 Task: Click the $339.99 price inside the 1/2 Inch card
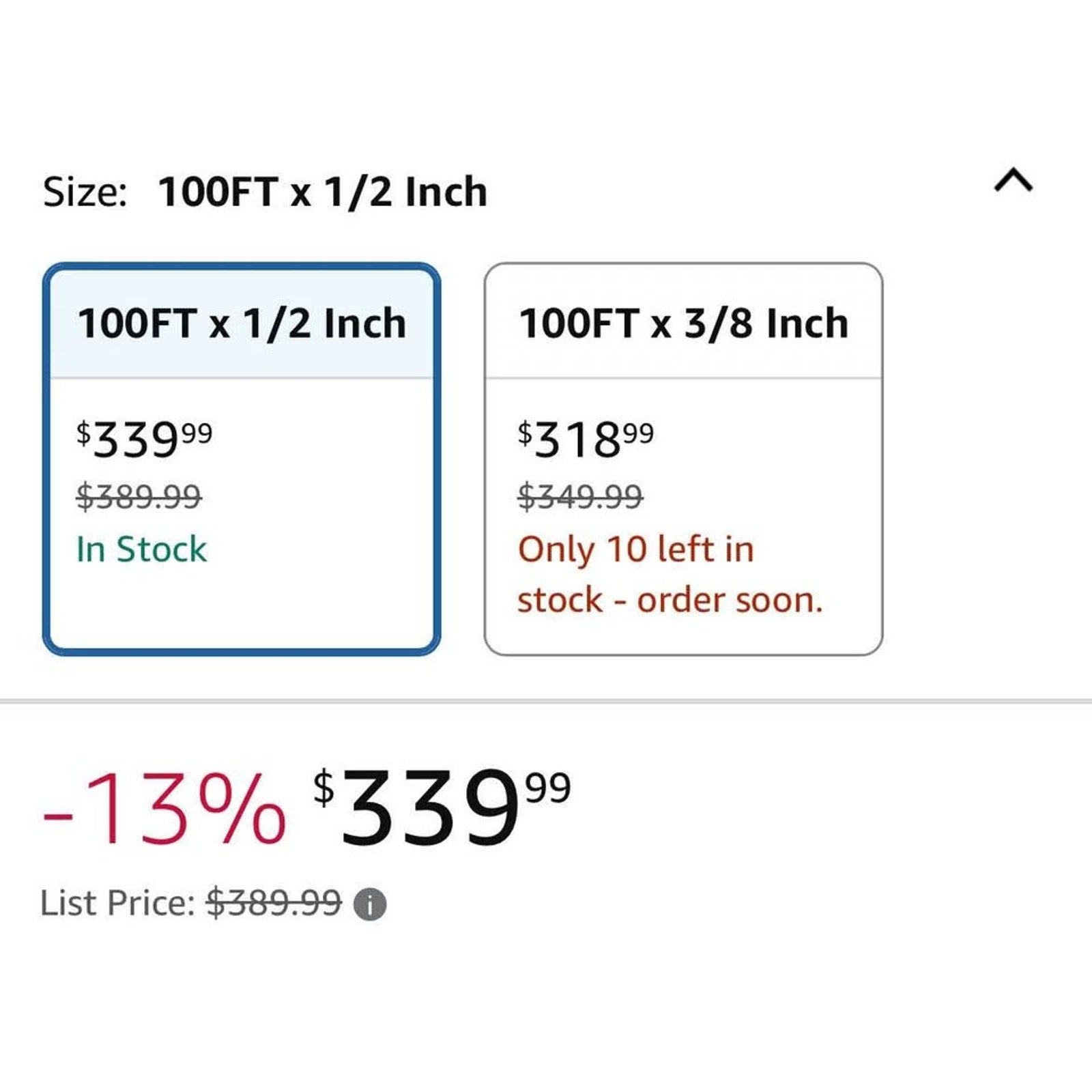144,439
